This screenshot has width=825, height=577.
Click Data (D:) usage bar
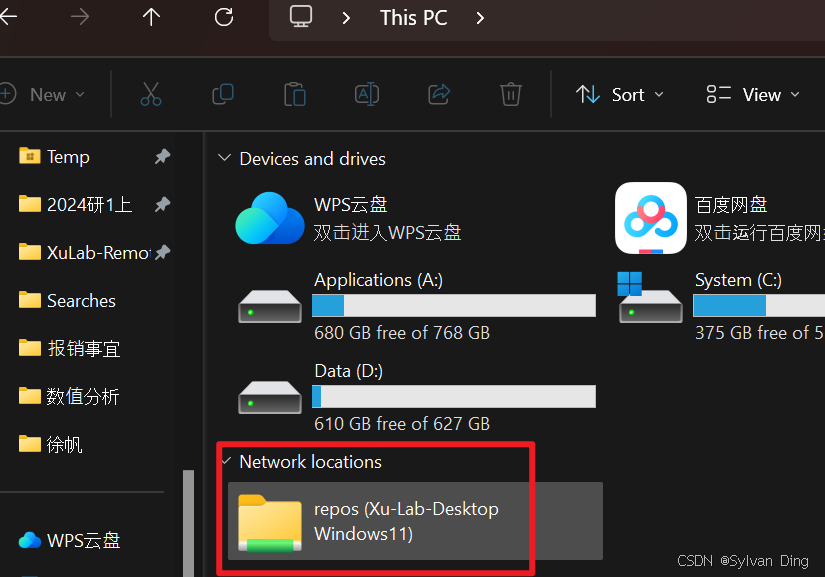click(454, 397)
